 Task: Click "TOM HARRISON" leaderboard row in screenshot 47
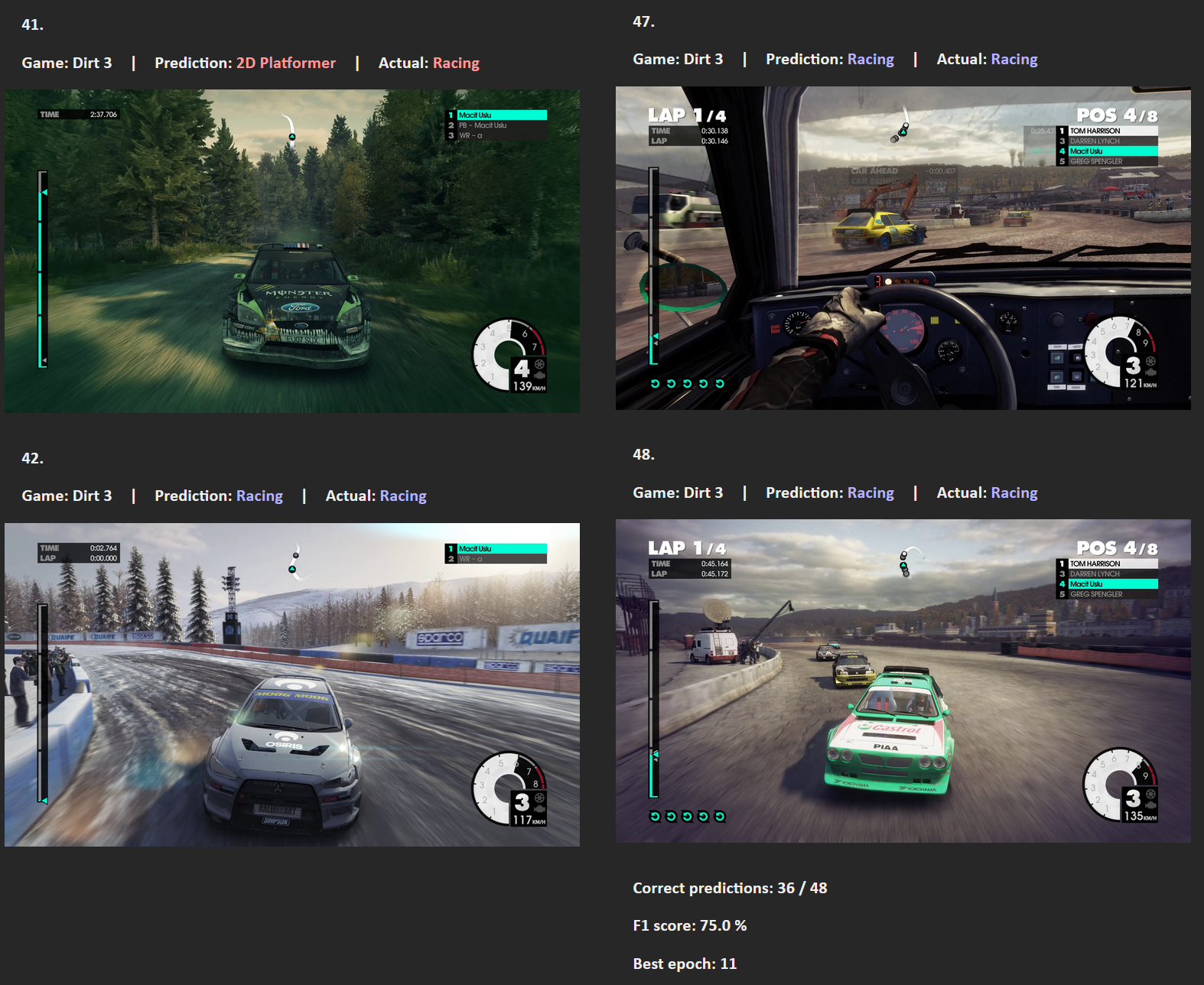(1108, 131)
